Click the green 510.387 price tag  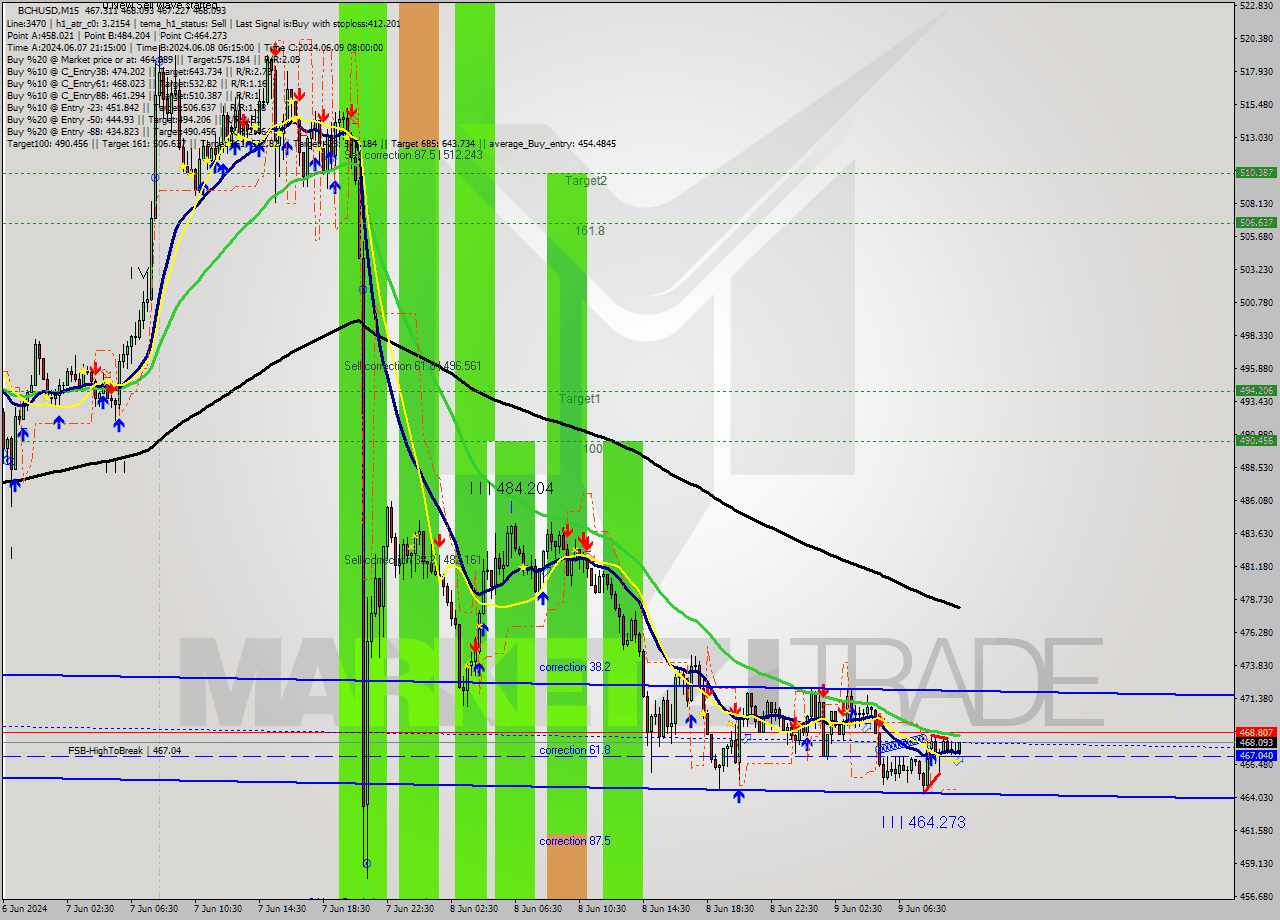(x=1256, y=172)
